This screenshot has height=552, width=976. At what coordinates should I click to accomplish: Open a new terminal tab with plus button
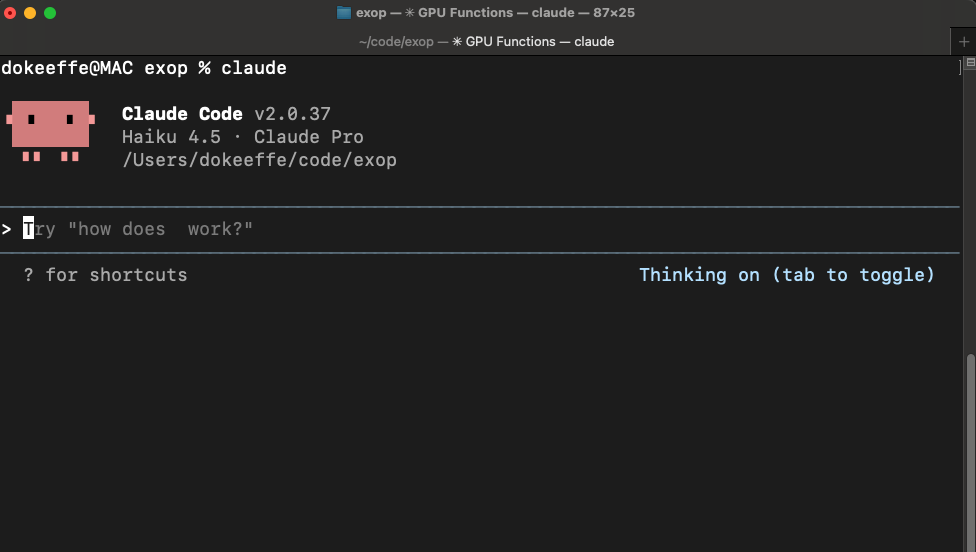pyautogui.click(x=964, y=41)
